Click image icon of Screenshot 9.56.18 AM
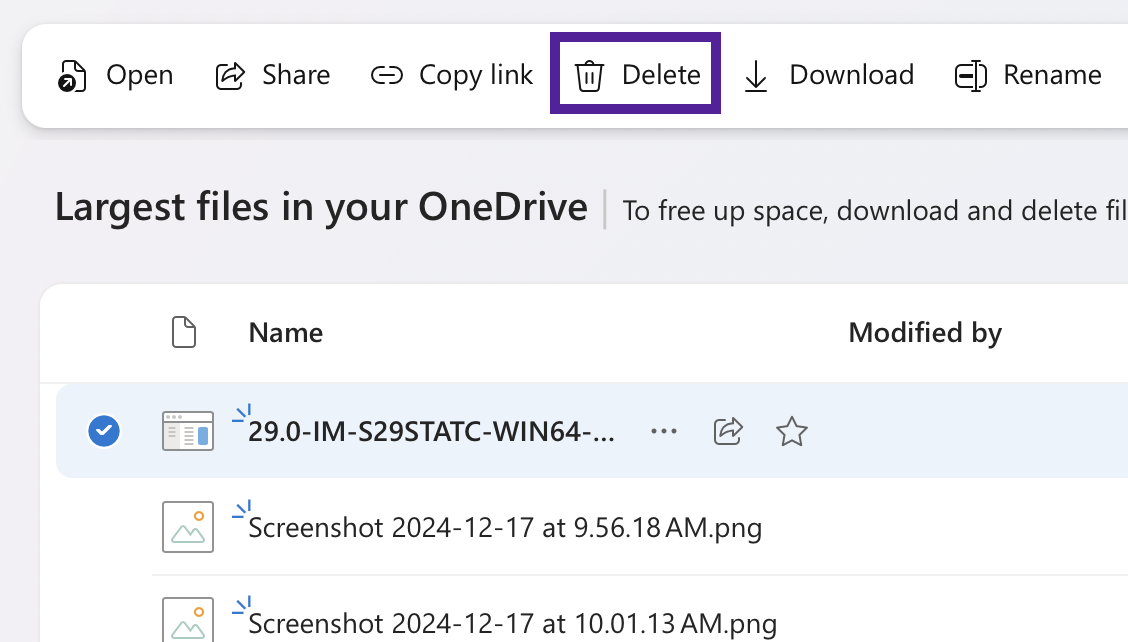The image size is (1128, 642). [188, 527]
